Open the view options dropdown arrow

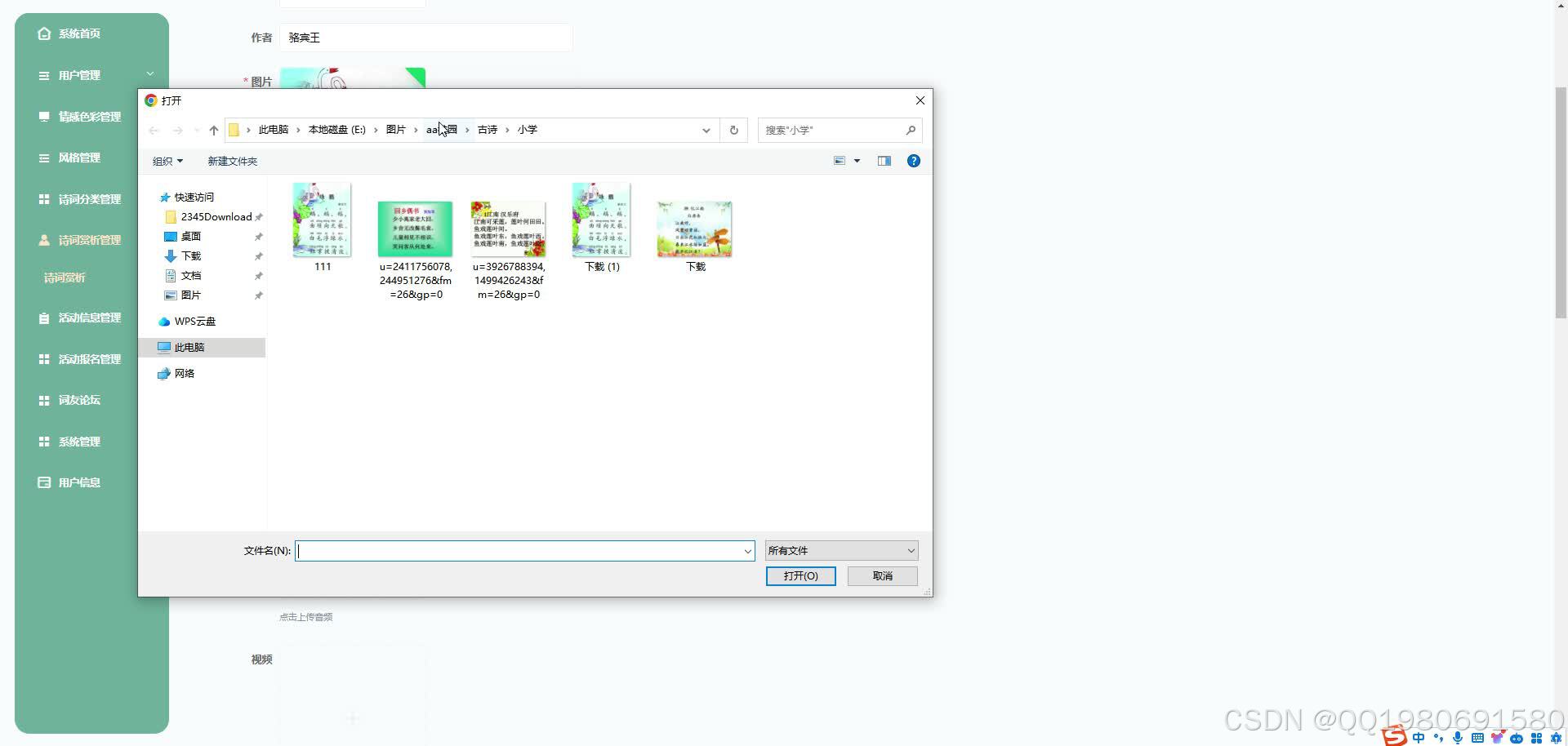(857, 161)
